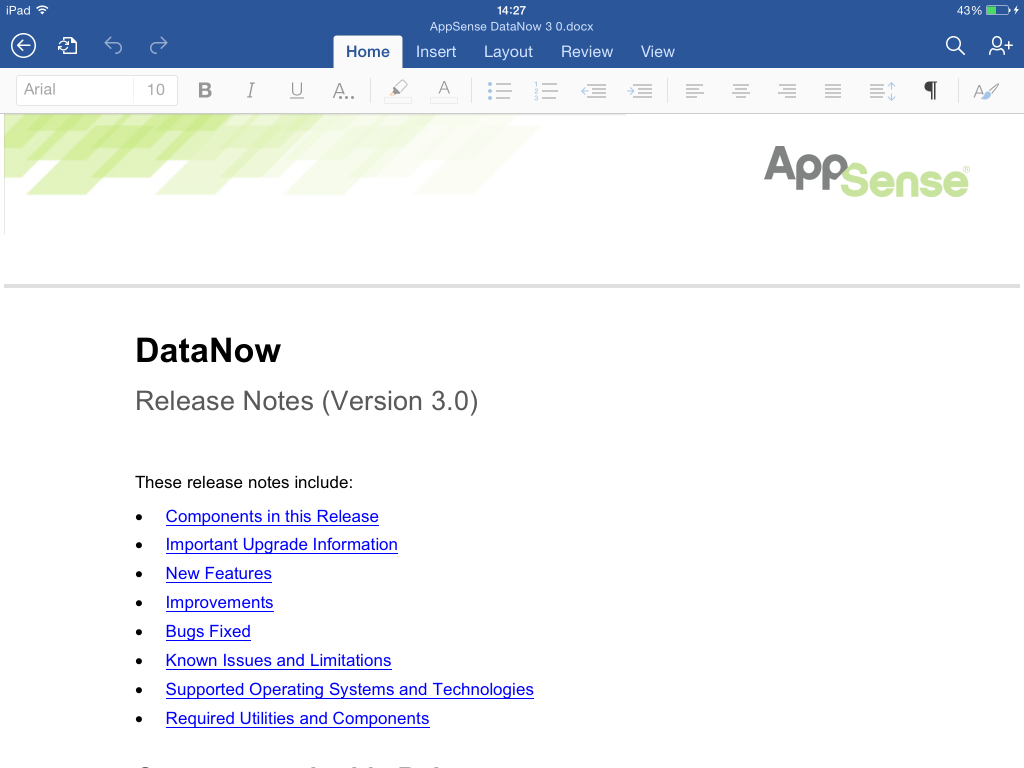
Task: Tap the Wi-Fi status icon
Action: click(42, 10)
